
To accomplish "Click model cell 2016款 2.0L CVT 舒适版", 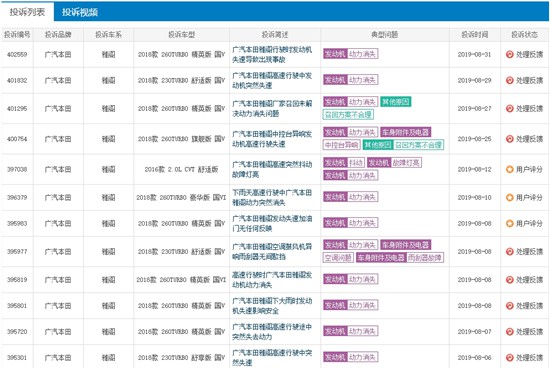I will (181, 169).
